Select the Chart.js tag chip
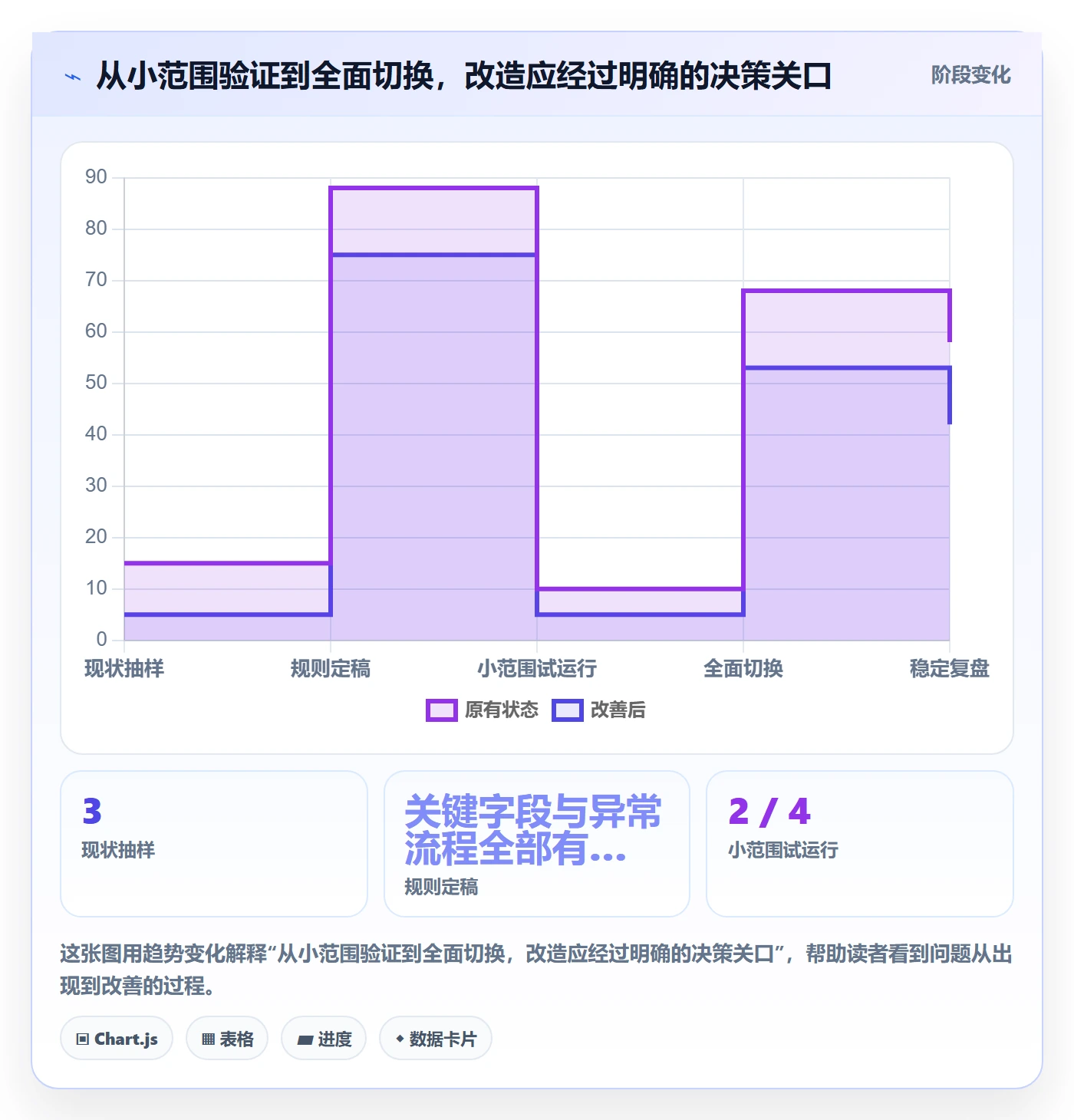 coord(117,1039)
